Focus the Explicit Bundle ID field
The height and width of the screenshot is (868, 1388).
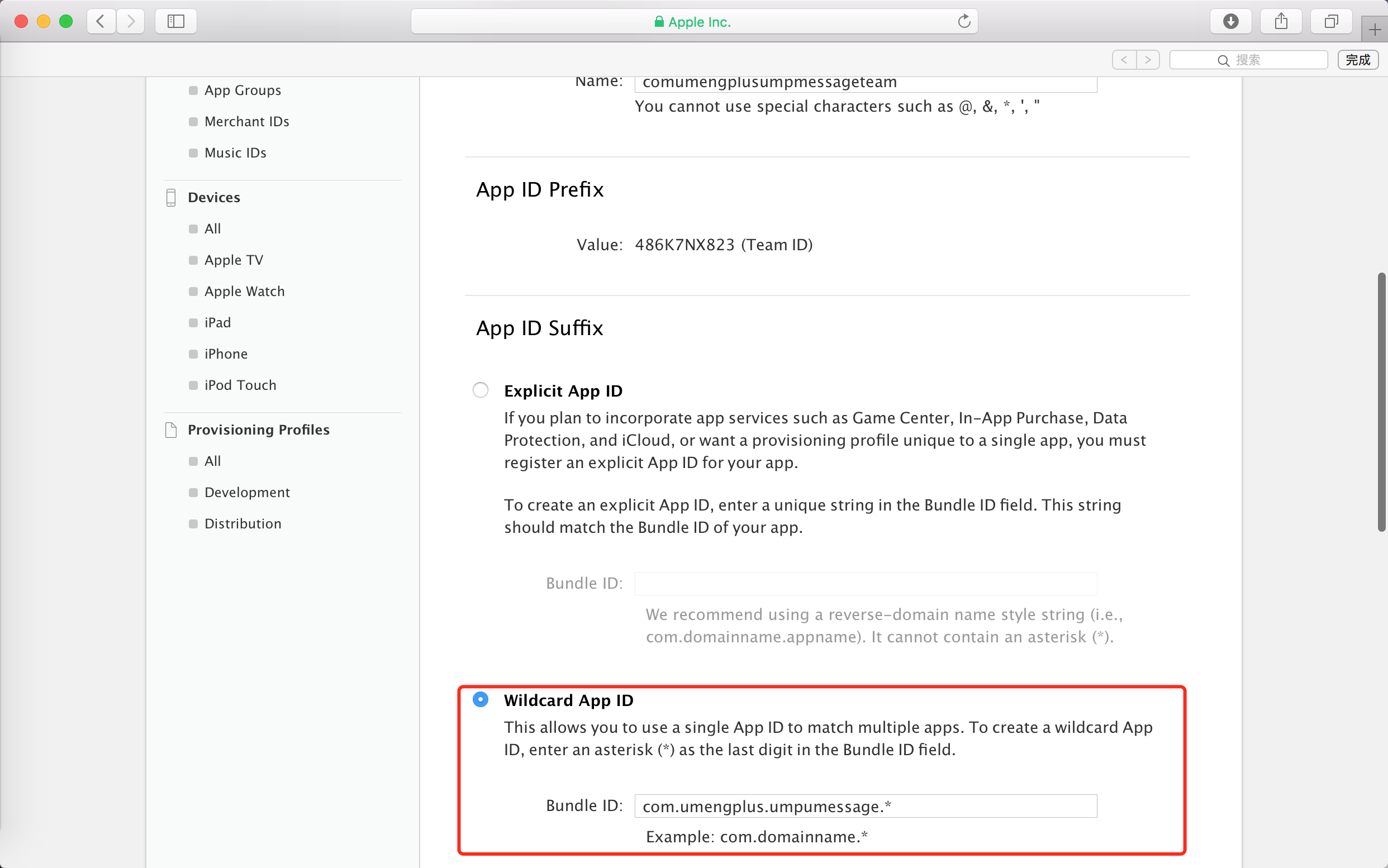pyautogui.click(x=866, y=583)
